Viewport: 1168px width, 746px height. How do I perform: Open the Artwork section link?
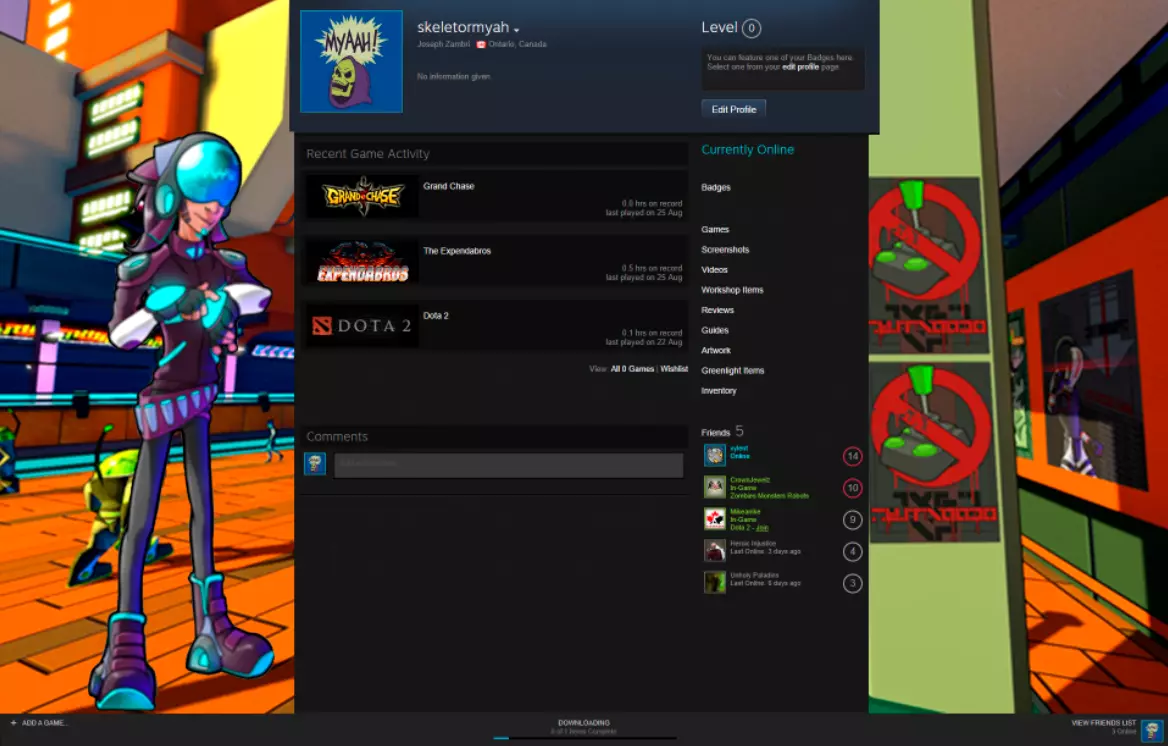(x=716, y=350)
